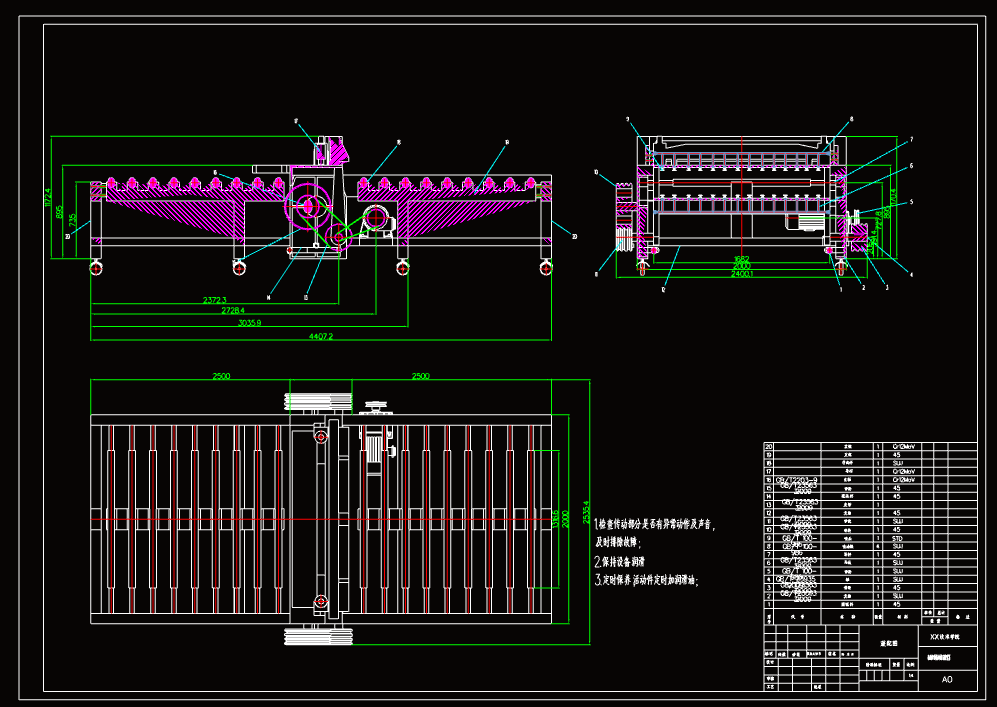Click quantity 4 in parts list row 8
Screen dimensions: 997x707
[878, 546]
